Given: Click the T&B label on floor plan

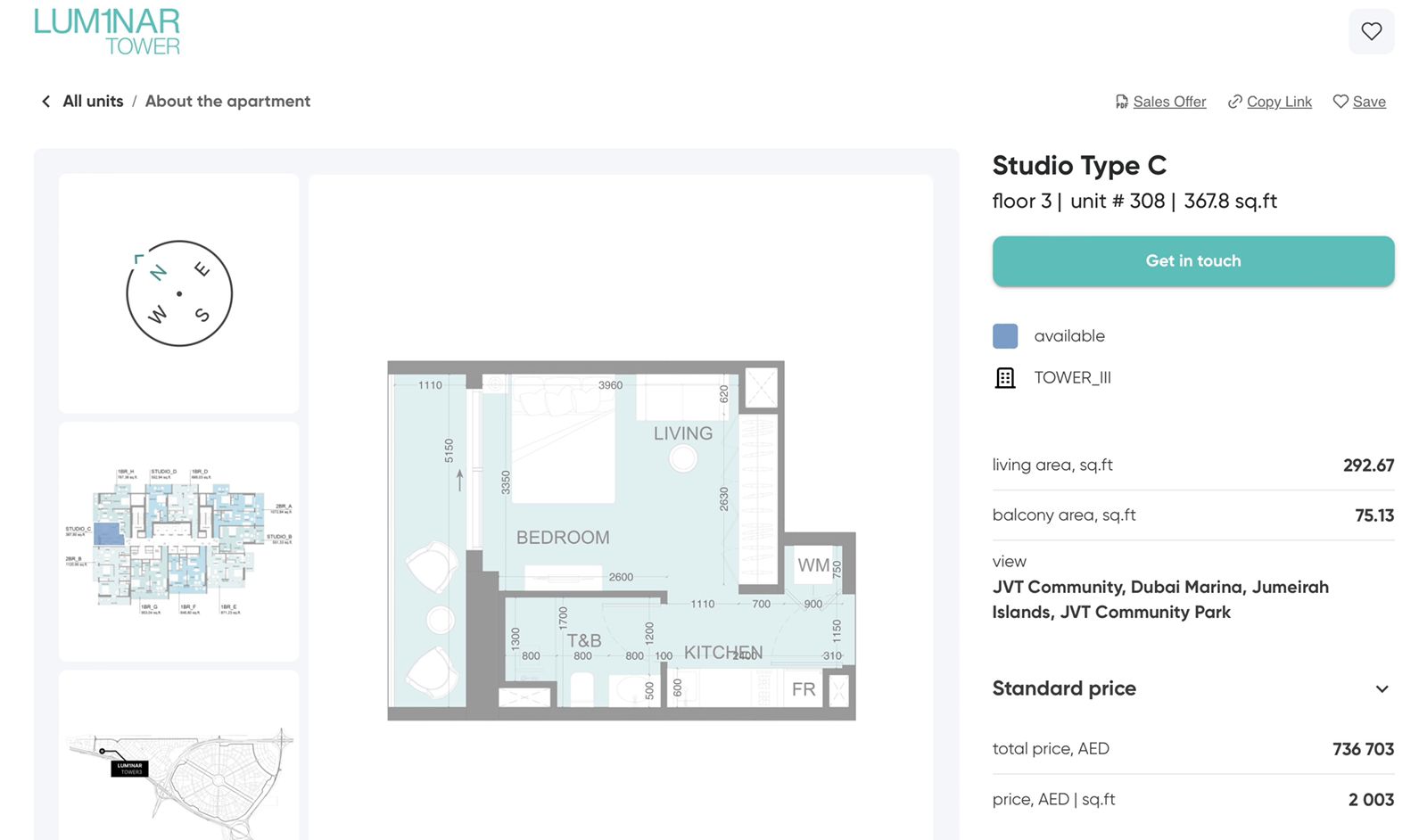Looking at the screenshot, I should point(584,640).
